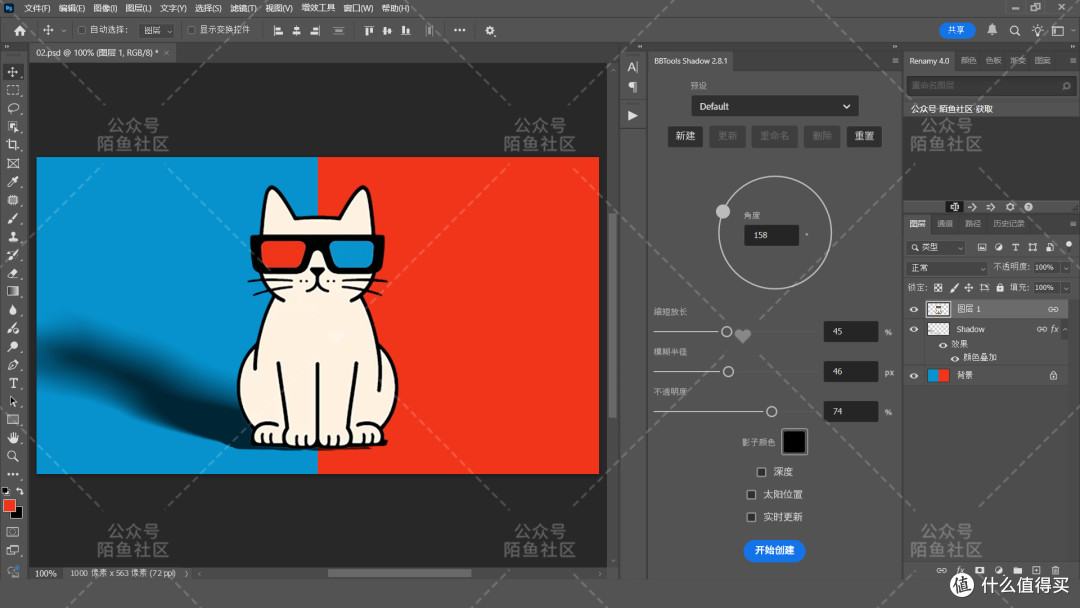Select the Eraser tool

(13, 273)
